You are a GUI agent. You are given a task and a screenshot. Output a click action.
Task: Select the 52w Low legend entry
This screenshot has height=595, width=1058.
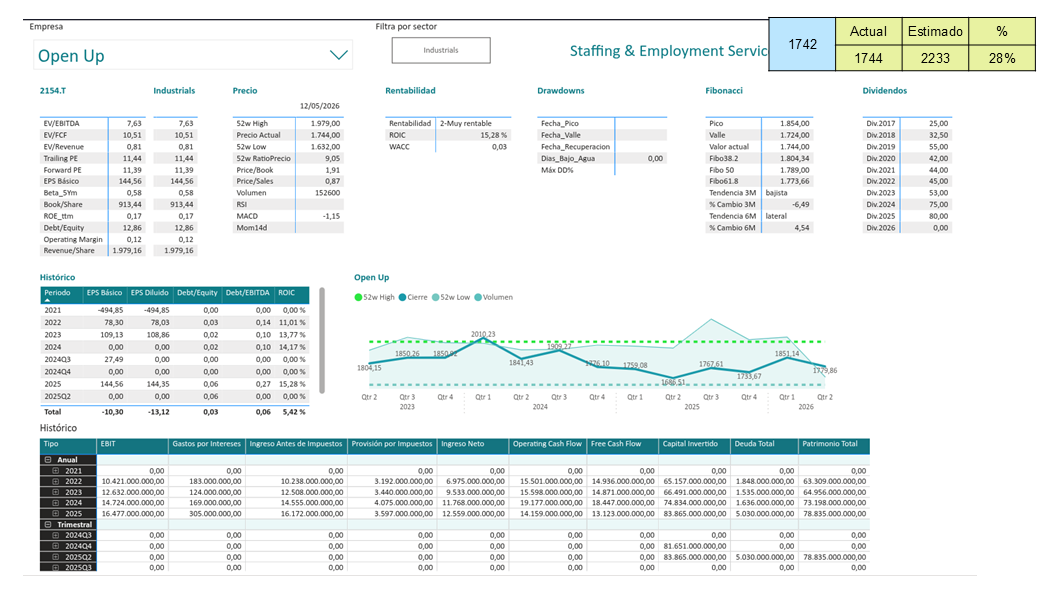point(451,298)
